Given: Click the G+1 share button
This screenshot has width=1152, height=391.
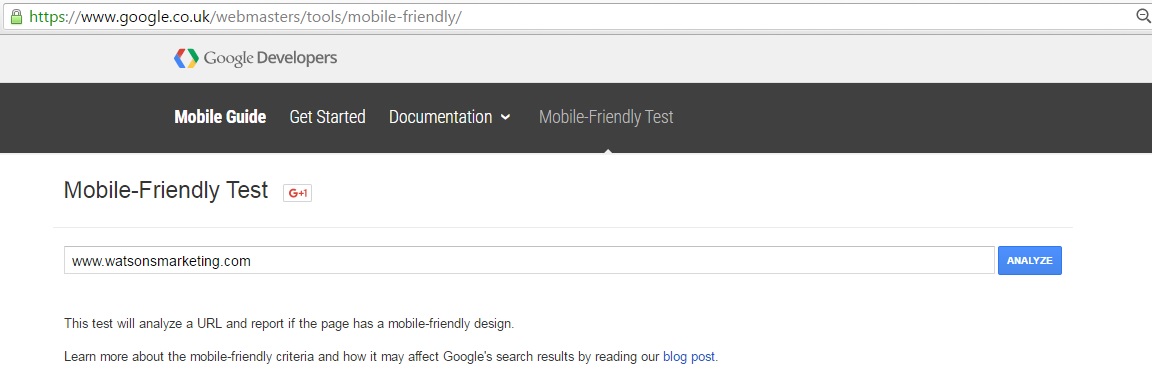Looking at the screenshot, I should [298, 193].
